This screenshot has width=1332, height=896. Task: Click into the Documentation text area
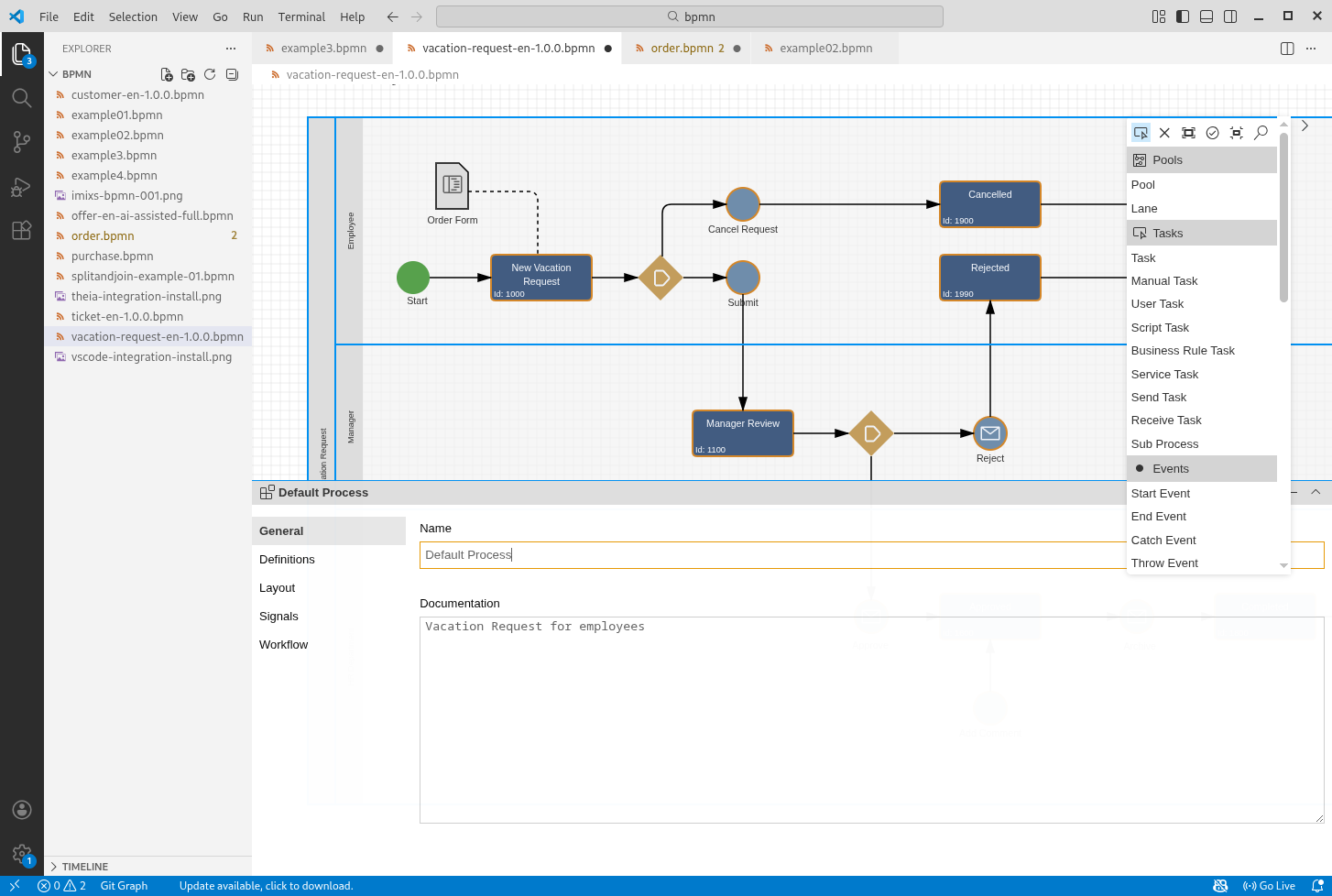(x=870, y=719)
